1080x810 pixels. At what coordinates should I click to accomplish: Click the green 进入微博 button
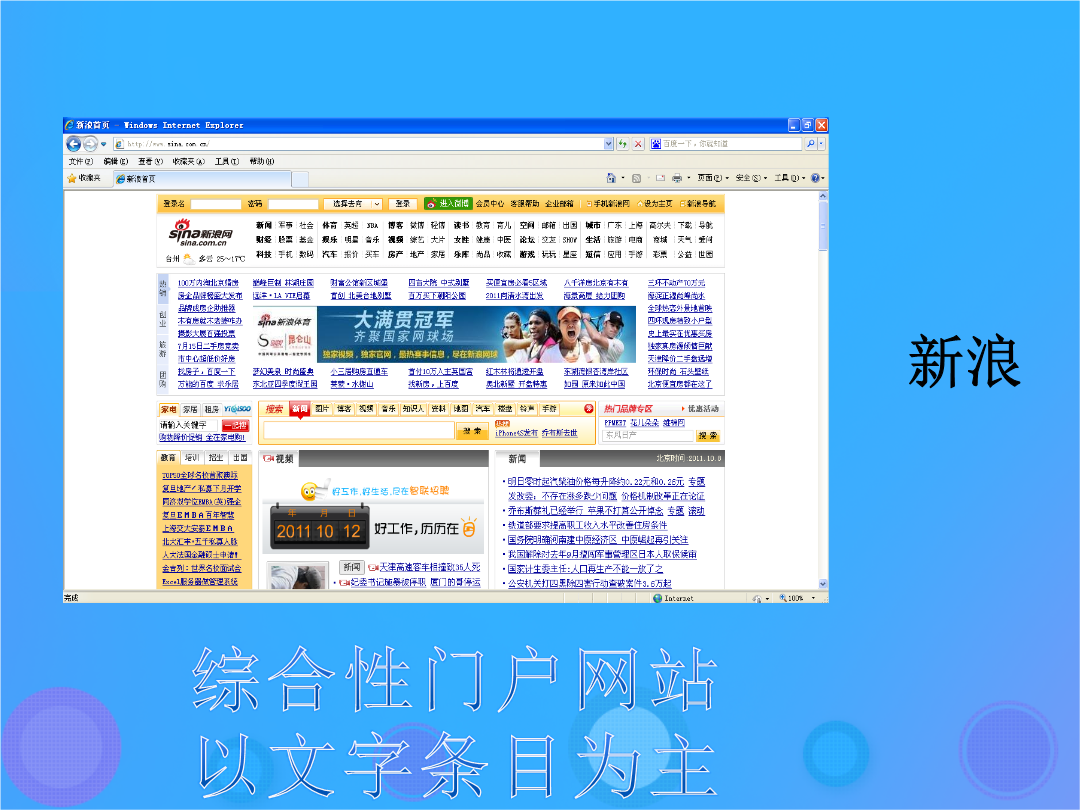pos(448,204)
